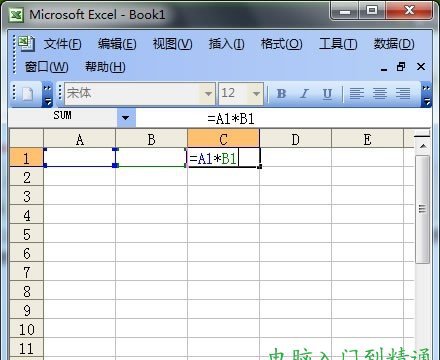
Task: Click the vertical split box above scrollbar
Action: point(422,135)
